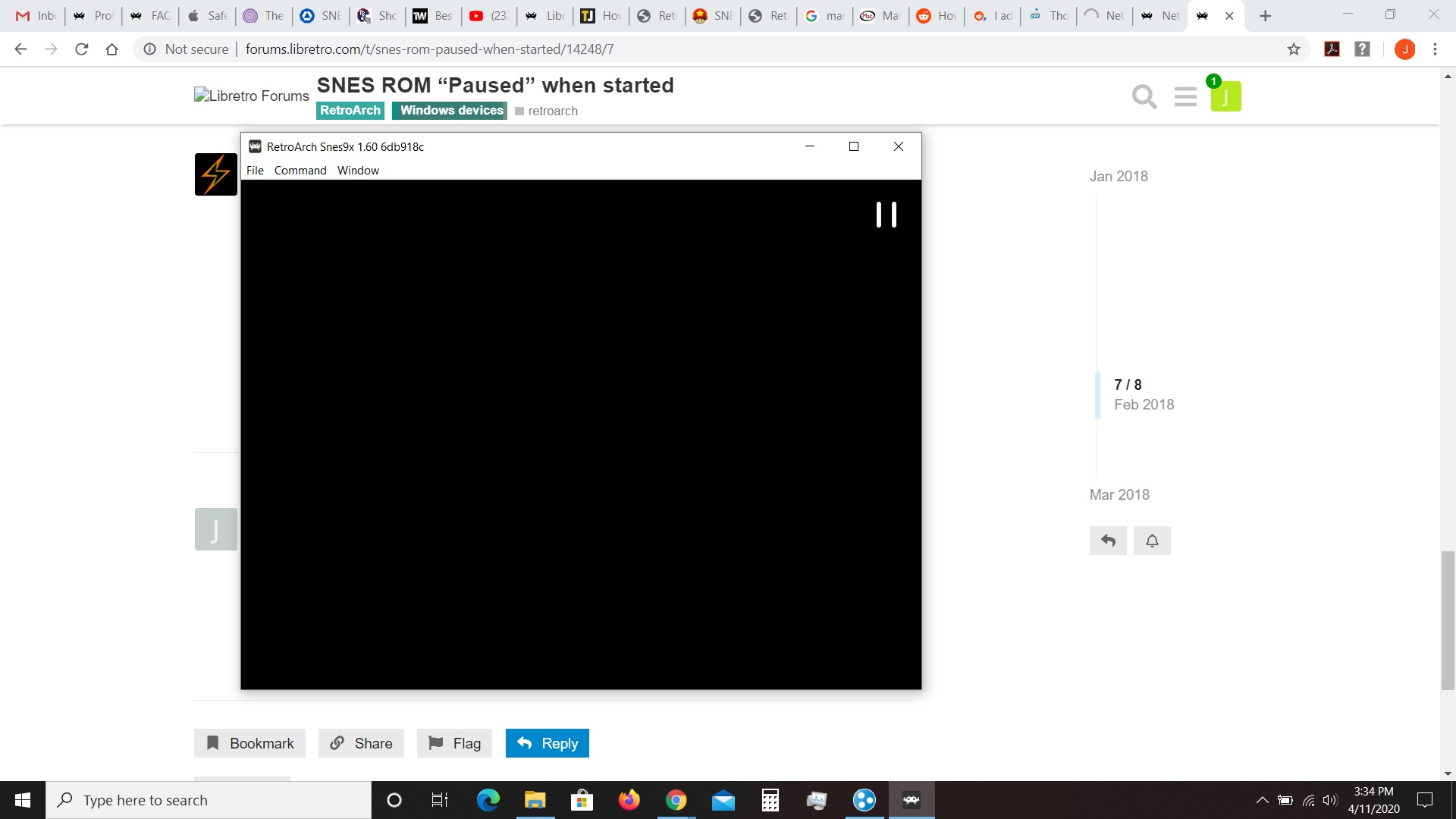Click the gray J poster avatar
1456x819 pixels.
pos(216,529)
